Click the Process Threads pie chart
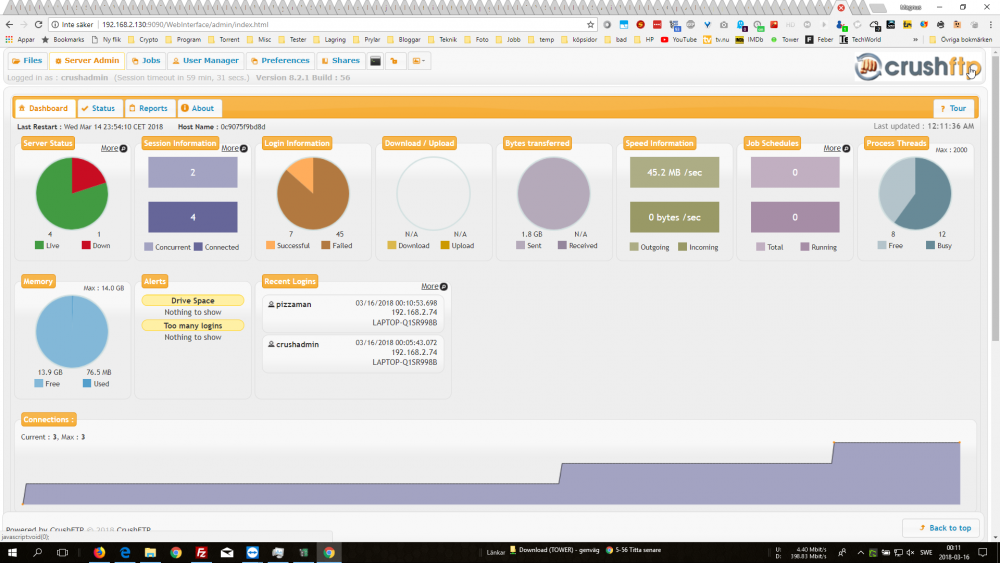 pyautogui.click(x=915, y=193)
